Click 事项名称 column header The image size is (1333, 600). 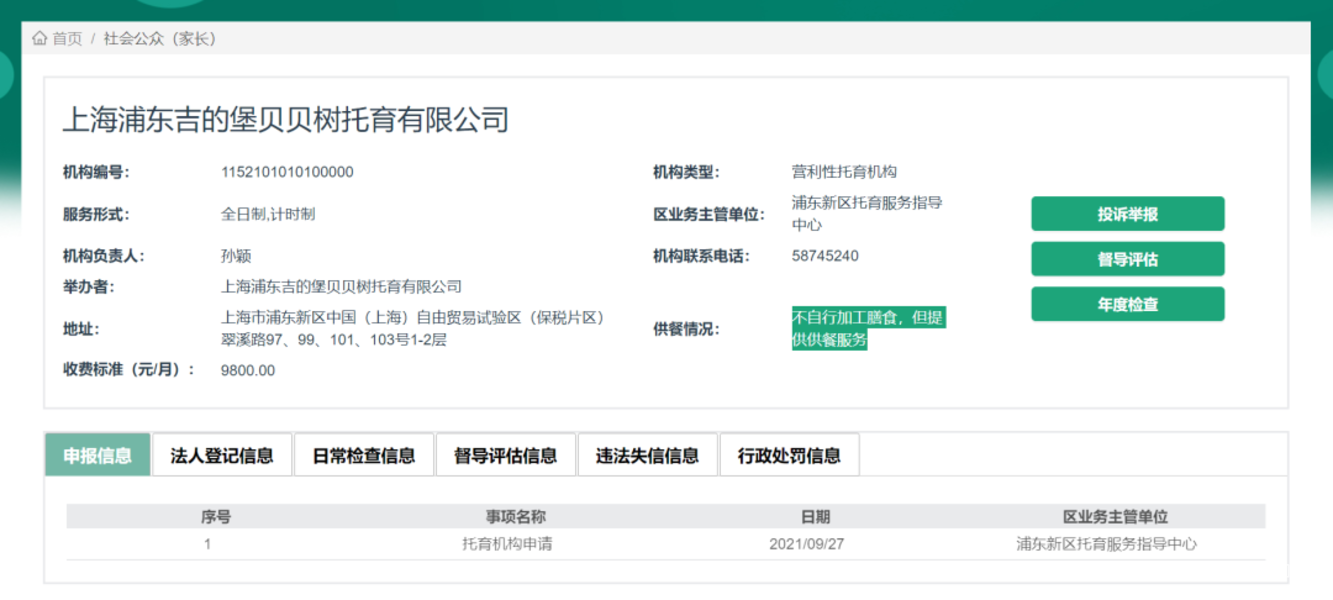click(516, 517)
